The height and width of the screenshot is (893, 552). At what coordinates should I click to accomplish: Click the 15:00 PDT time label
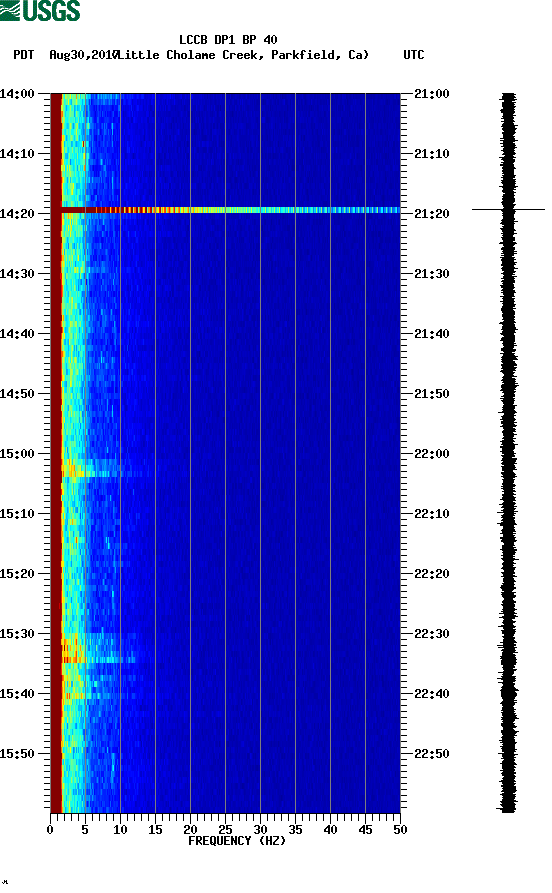tap(17, 454)
